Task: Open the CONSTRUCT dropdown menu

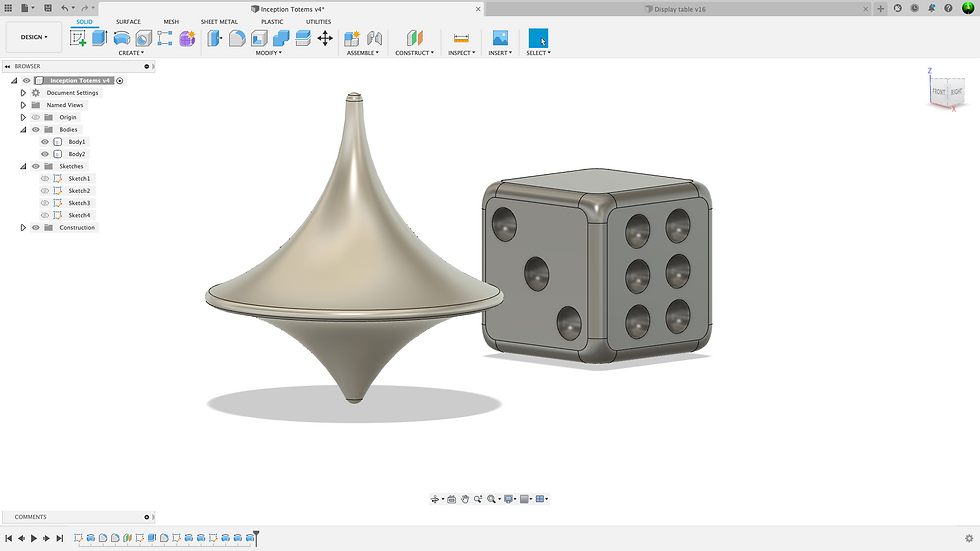Action: tap(414, 53)
